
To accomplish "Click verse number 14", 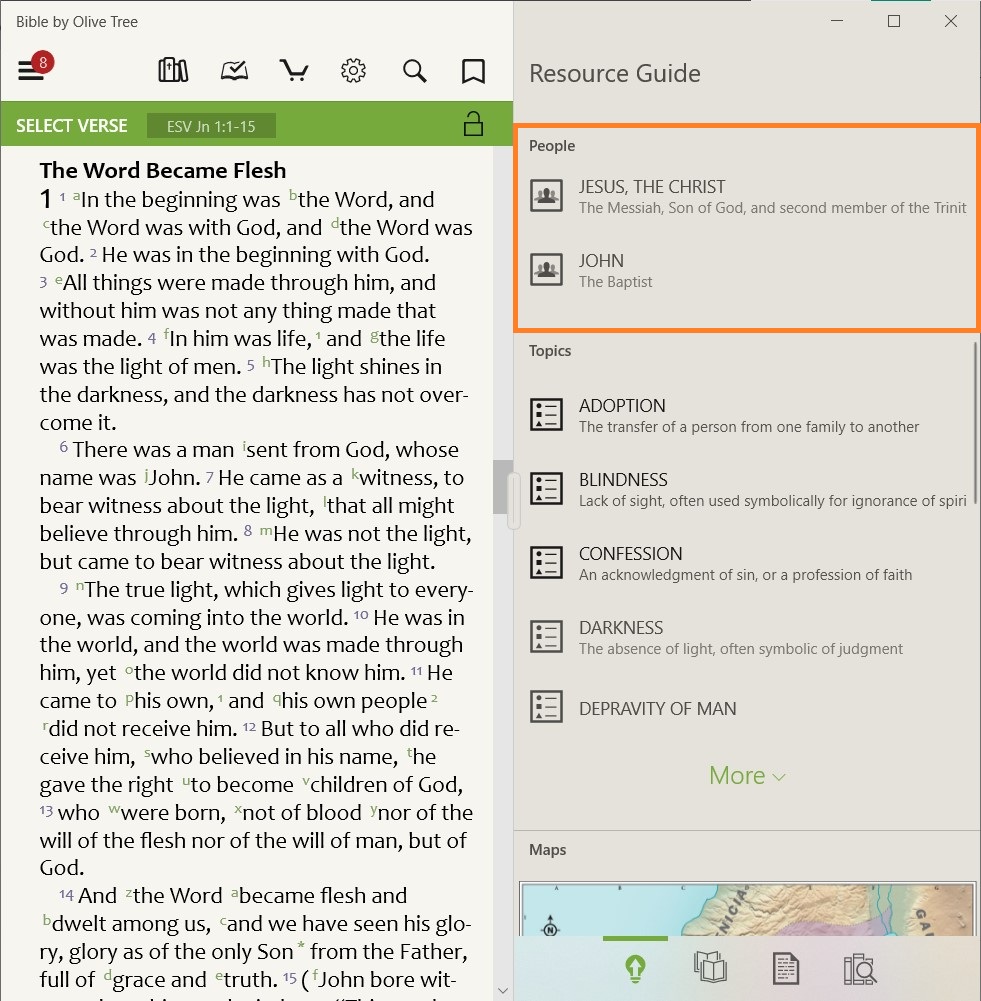I will [66, 894].
